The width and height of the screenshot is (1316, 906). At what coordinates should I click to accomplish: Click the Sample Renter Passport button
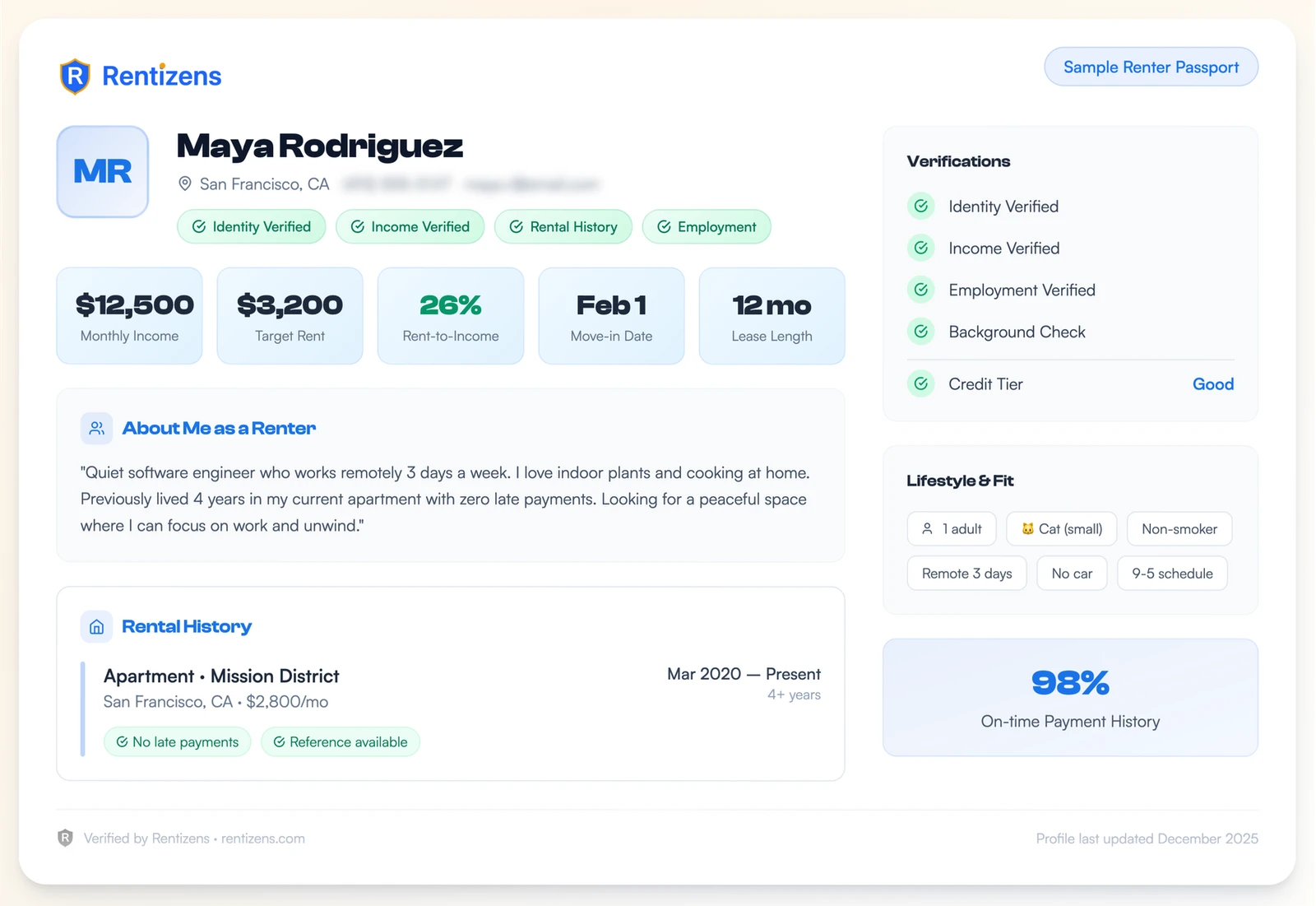pyautogui.click(x=1151, y=67)
